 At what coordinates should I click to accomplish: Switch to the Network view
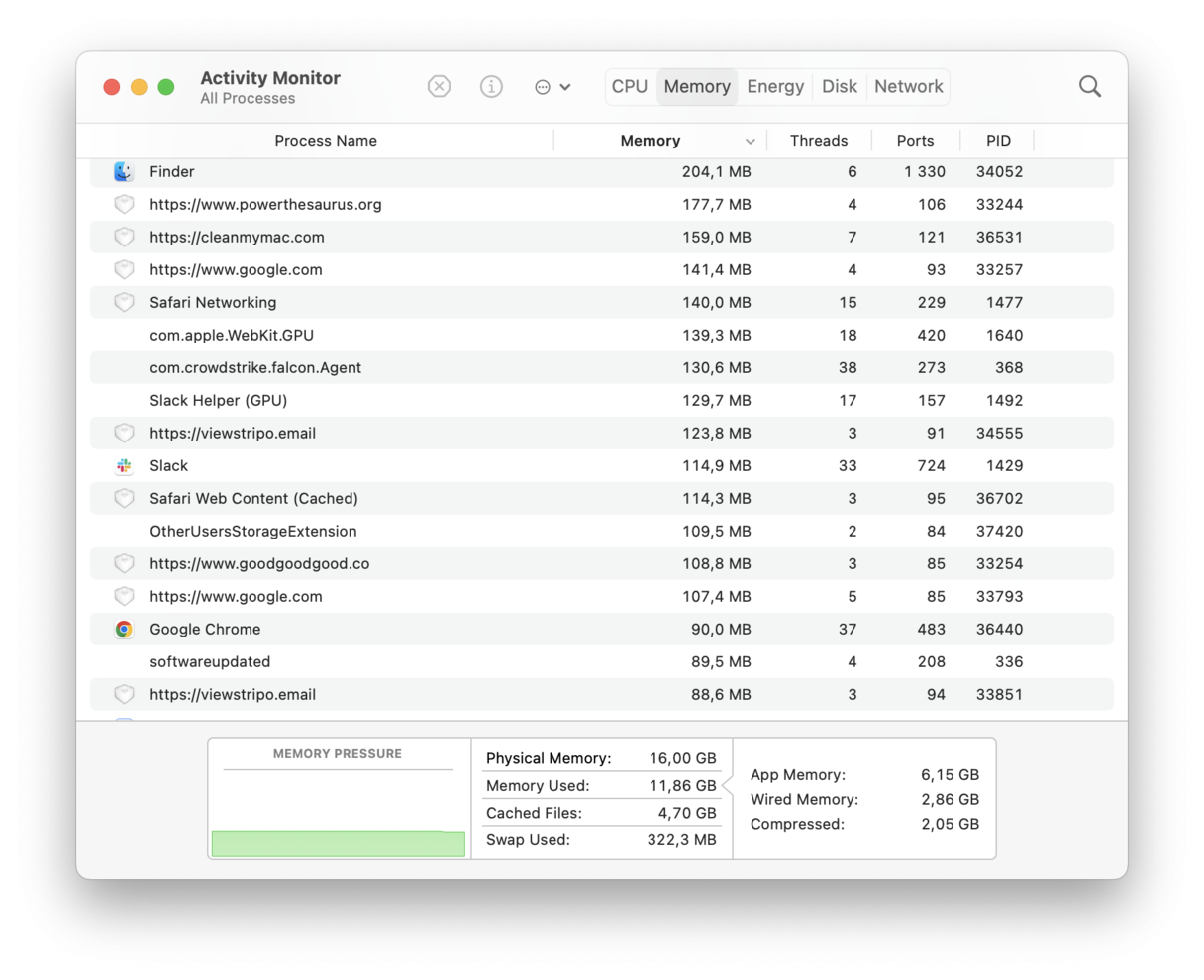(x=908, y=86)
